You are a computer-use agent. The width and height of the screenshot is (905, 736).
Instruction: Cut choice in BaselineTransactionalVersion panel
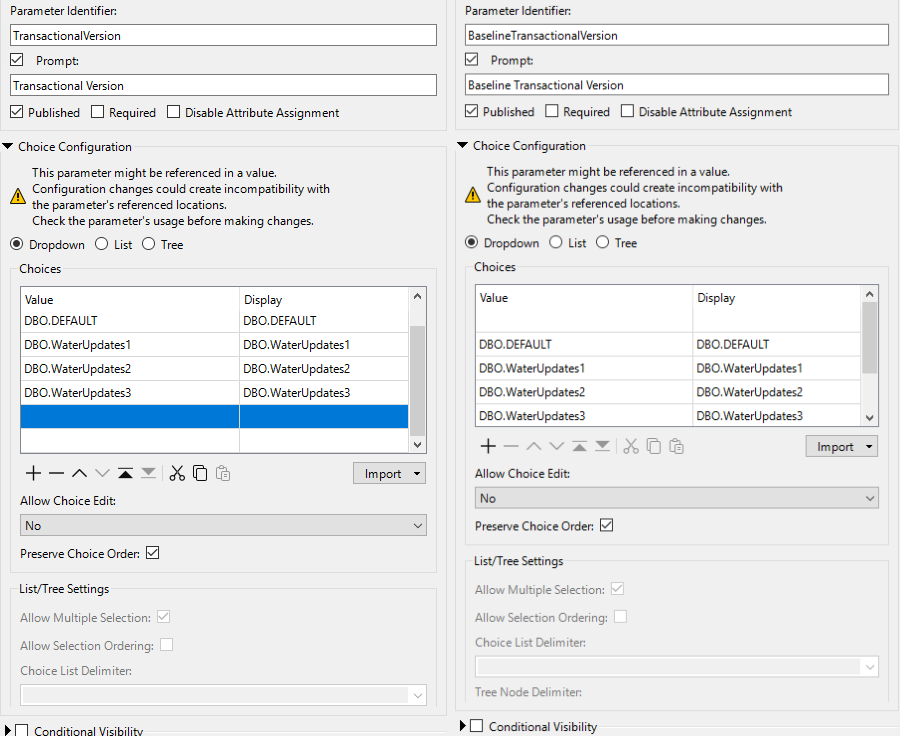click(x=631, y=446)
